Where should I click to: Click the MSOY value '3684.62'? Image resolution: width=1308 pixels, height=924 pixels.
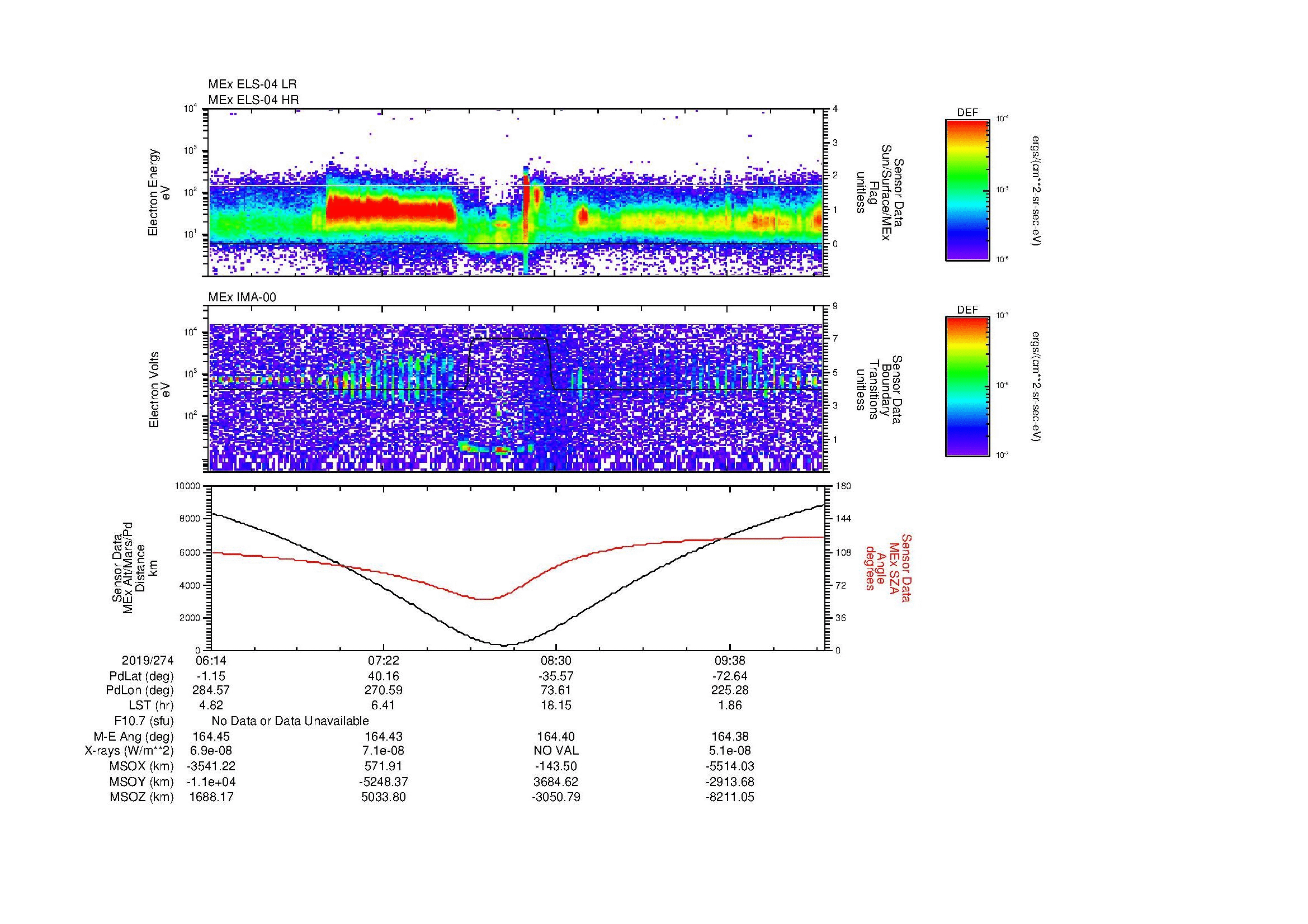(556, 781)
